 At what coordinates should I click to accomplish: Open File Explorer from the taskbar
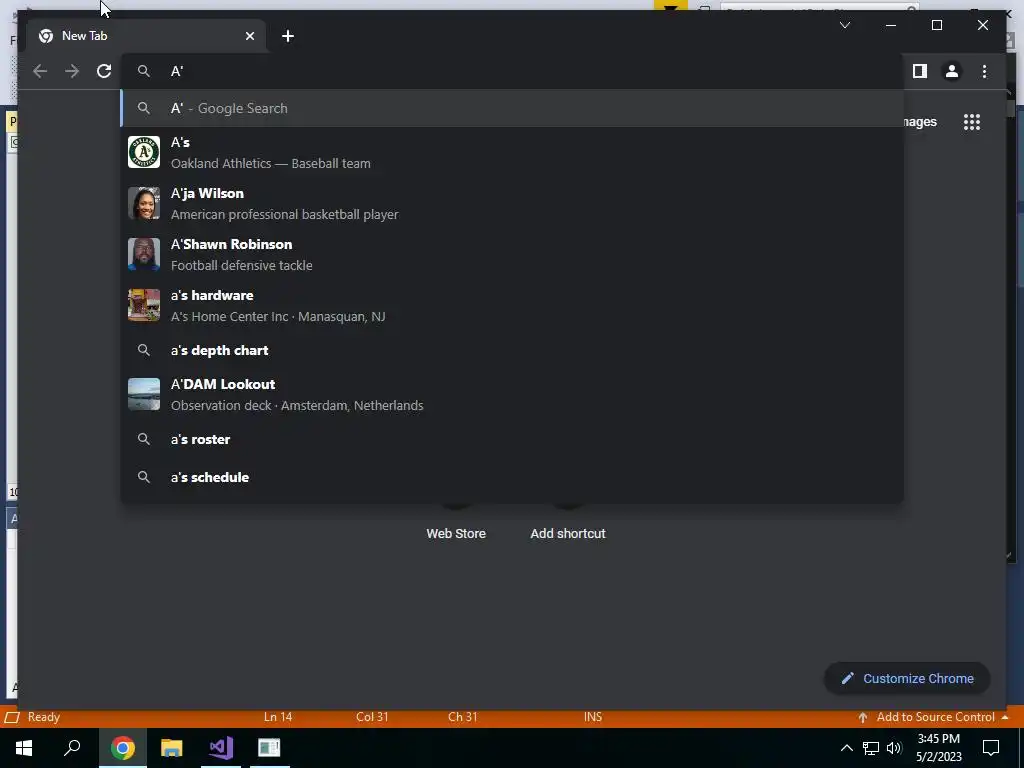172,748
